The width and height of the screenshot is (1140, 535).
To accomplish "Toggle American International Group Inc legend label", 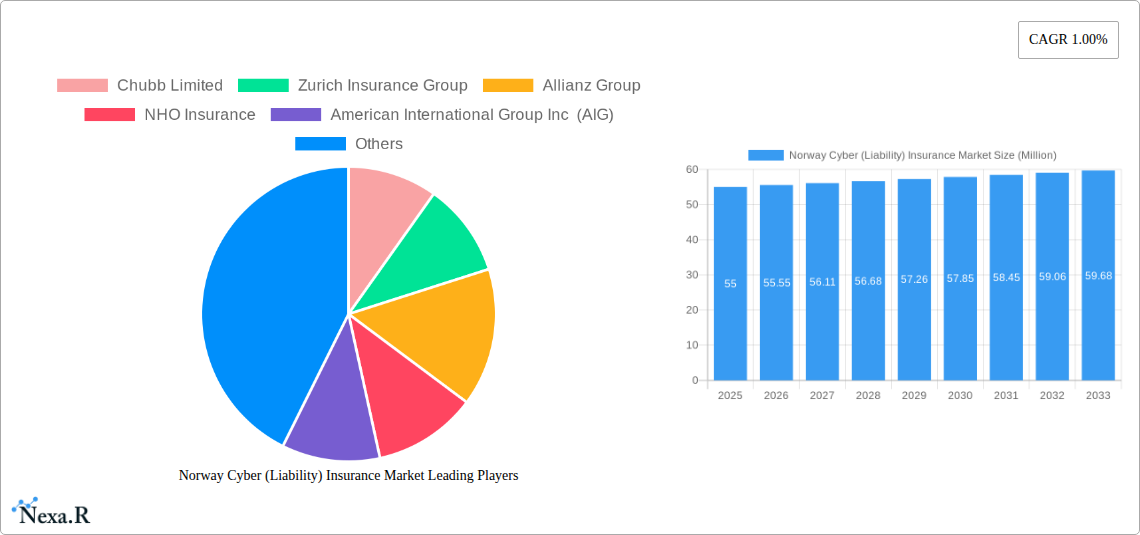I will tap(472, 115).
